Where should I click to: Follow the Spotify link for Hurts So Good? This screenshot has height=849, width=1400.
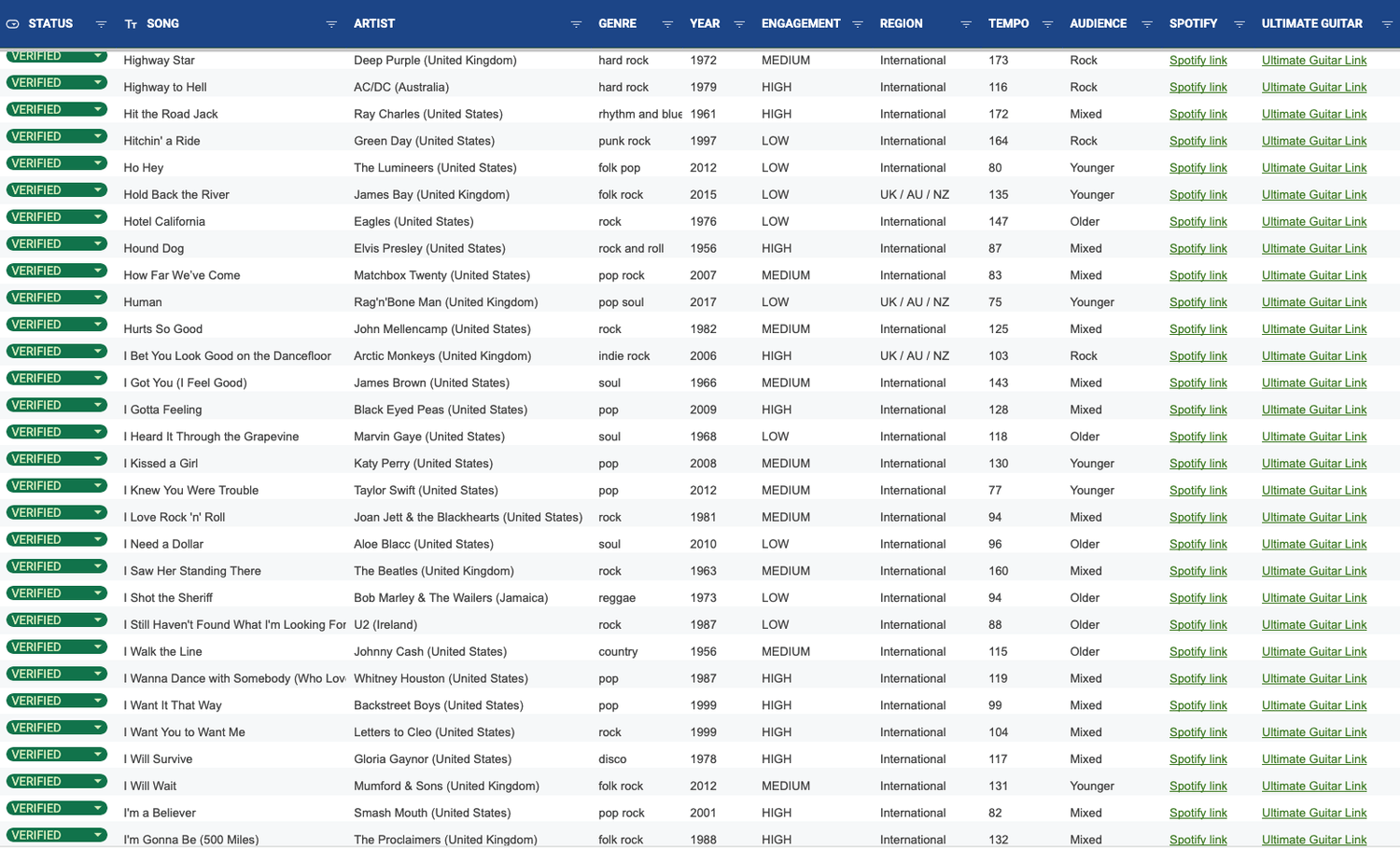coord(1198,329)
